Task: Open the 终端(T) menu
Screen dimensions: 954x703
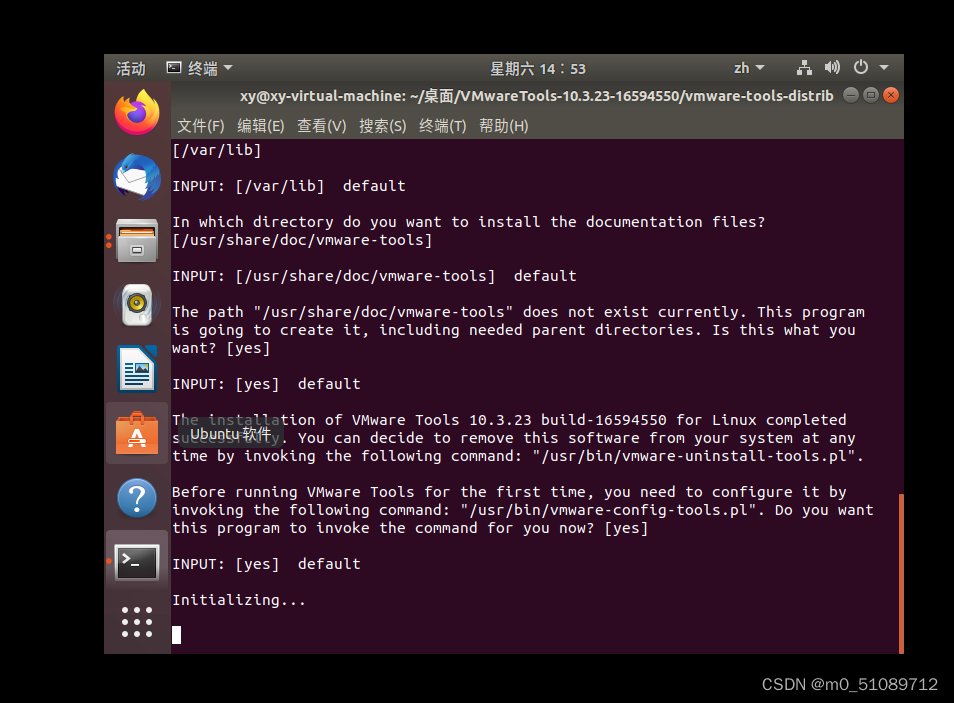Action: click(442, 126)
